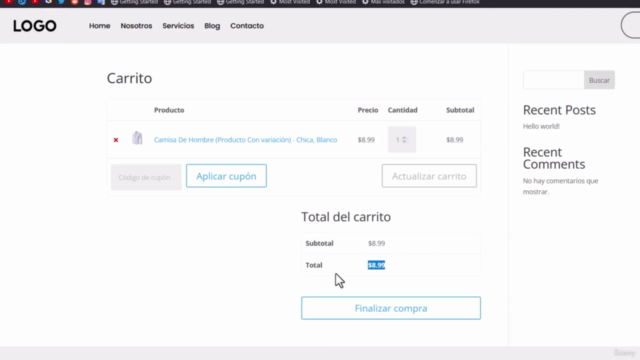
Task: Remove Camisa De Hombre with red X
Action: click(x=116, y=140)
